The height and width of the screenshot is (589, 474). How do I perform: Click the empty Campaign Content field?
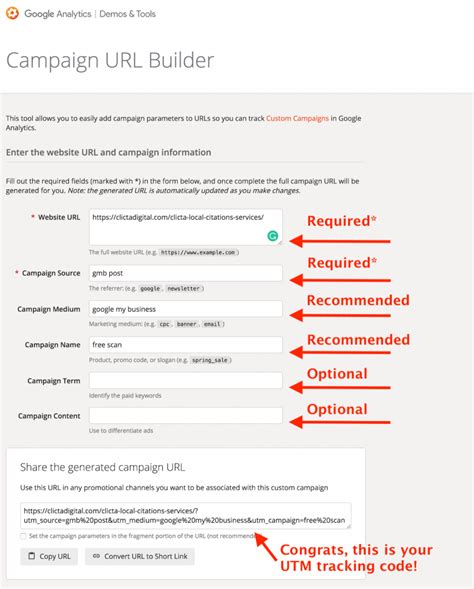pyautogui.click(x=186, y=415)
